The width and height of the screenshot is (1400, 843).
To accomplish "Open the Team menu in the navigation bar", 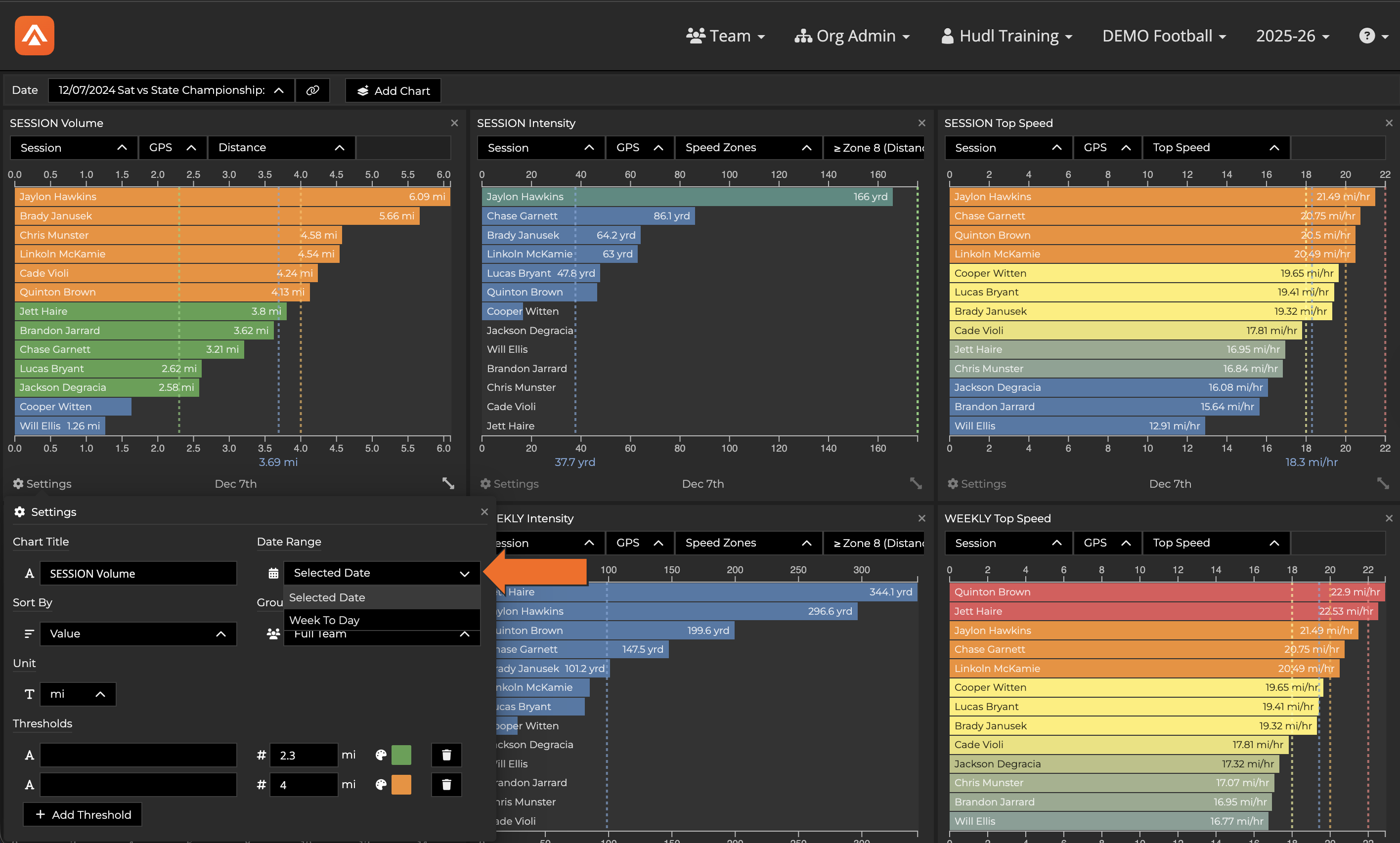I will tap(726, 35).
